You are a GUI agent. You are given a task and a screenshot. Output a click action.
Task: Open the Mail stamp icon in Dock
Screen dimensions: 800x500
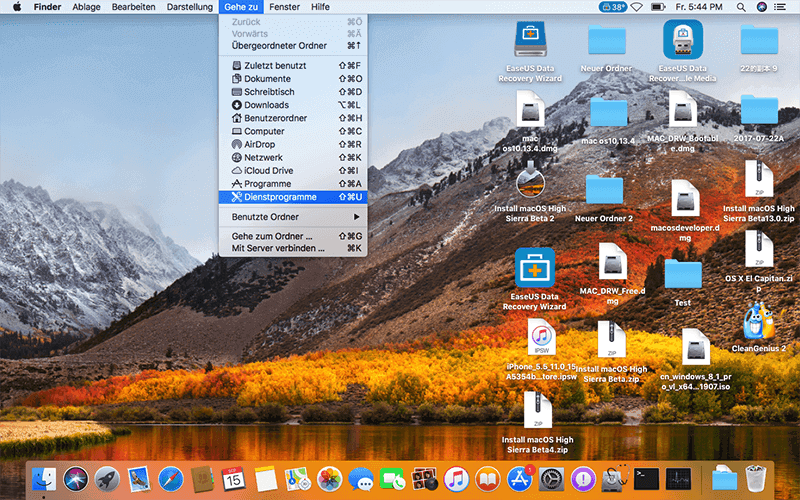(139, 479)
